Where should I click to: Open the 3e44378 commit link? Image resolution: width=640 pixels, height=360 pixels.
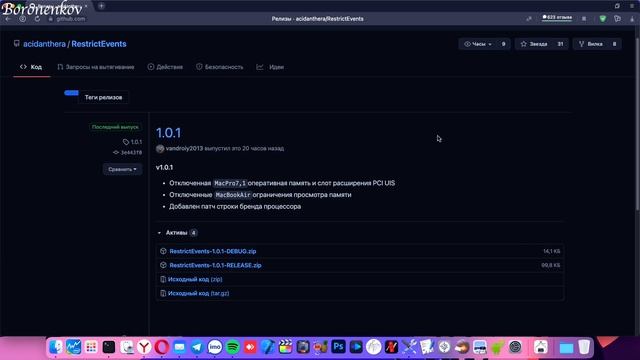coord(128,152)
